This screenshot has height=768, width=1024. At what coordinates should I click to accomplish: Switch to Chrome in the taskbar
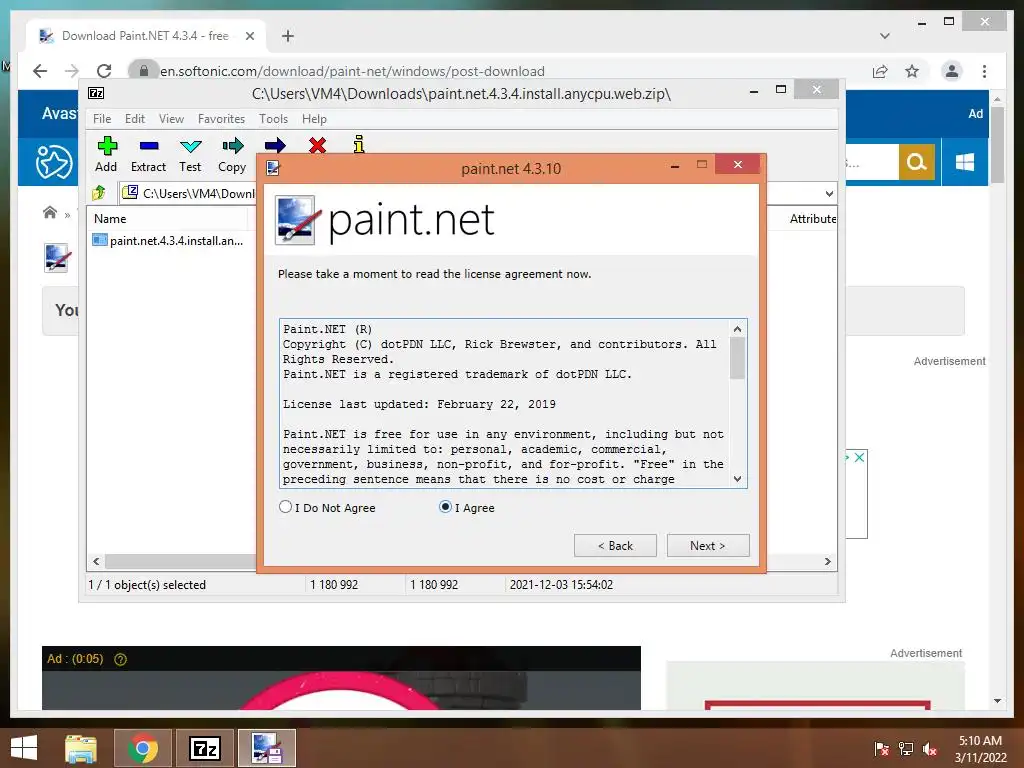(143, 748)
